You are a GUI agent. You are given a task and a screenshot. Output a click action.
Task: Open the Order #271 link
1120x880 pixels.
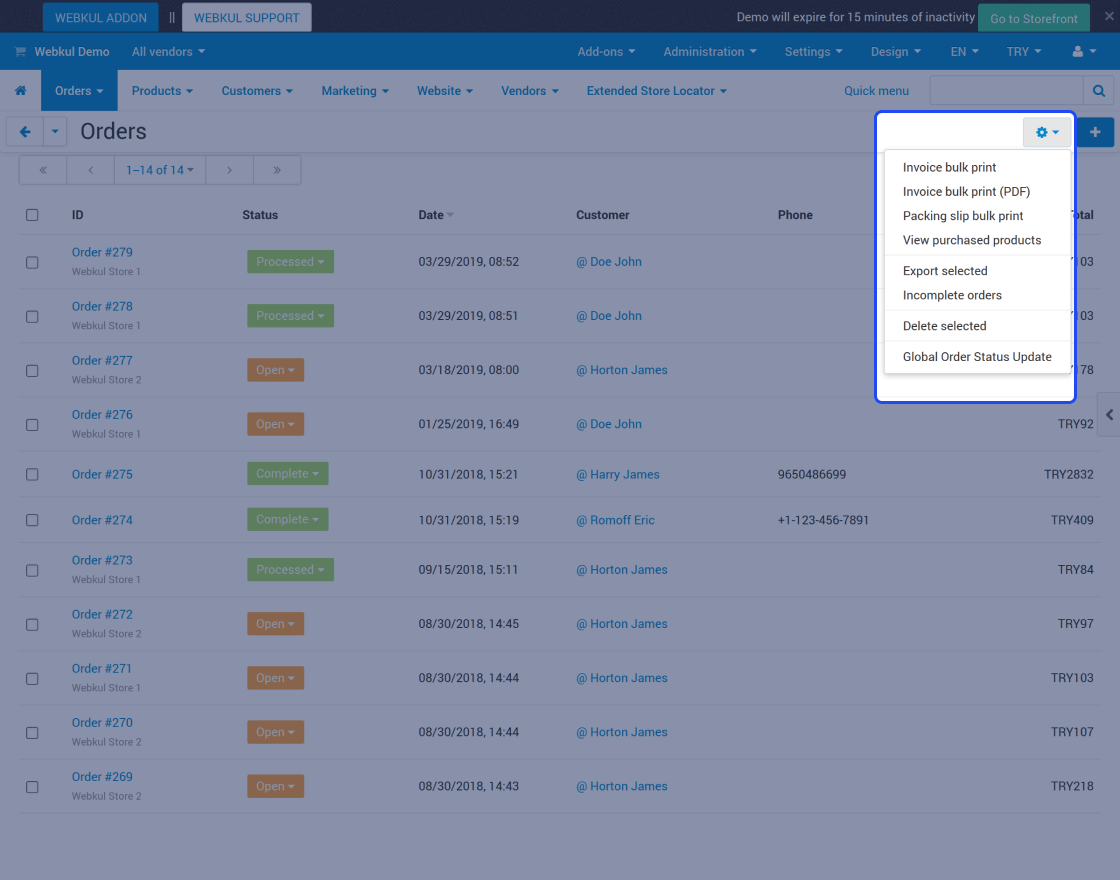pos(101,669)
